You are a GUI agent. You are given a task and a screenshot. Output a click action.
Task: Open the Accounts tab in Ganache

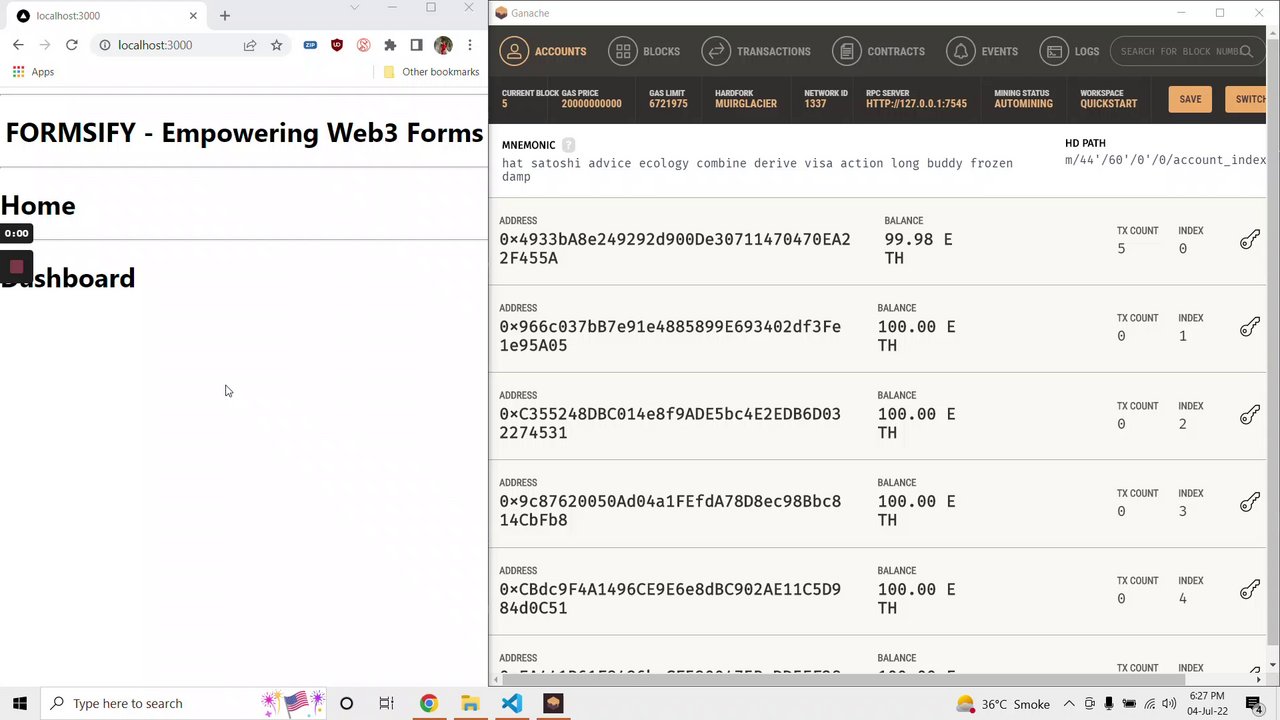coord(543,51)
